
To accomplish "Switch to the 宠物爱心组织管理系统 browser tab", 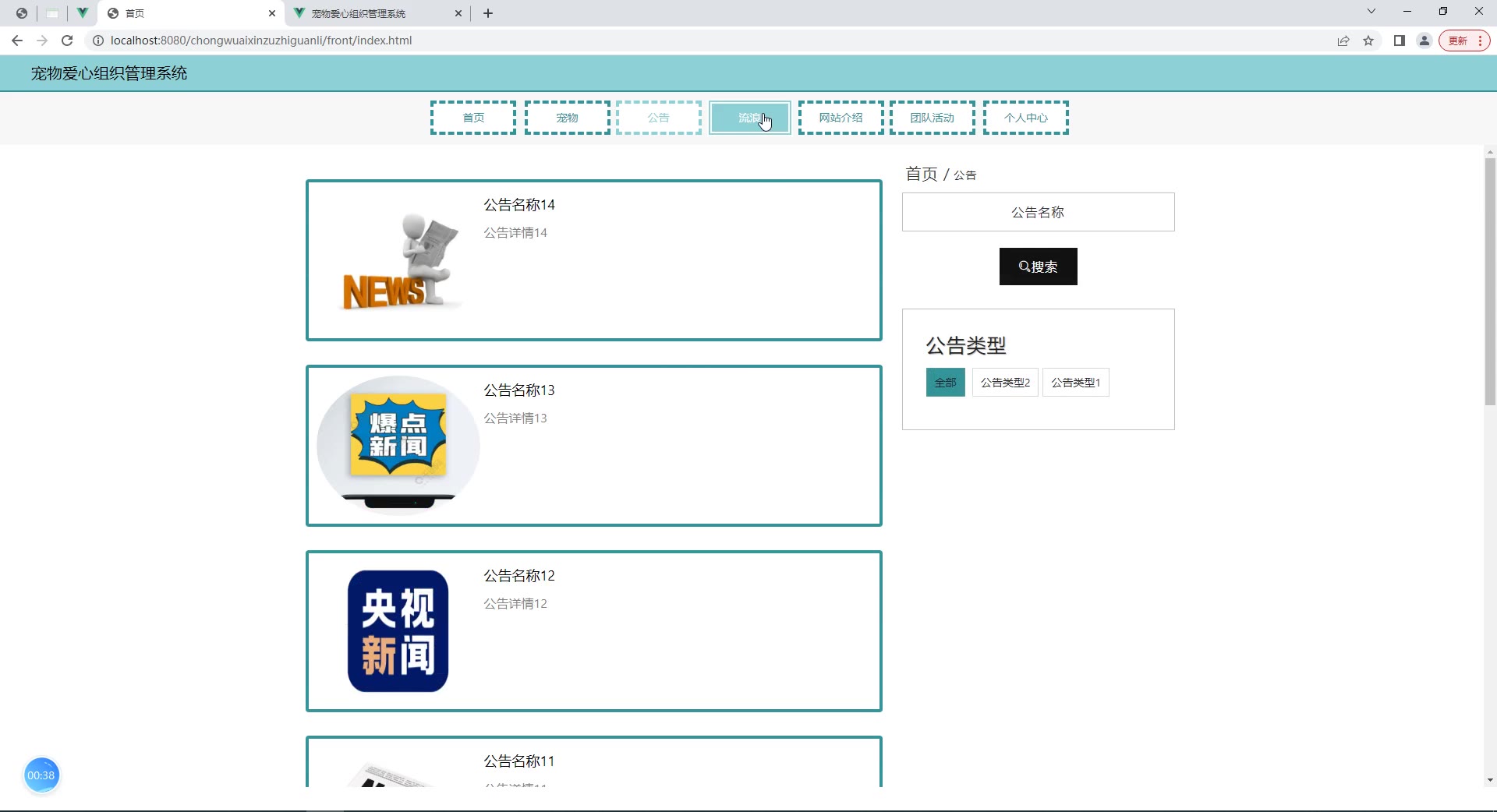I will coord(377,13).
